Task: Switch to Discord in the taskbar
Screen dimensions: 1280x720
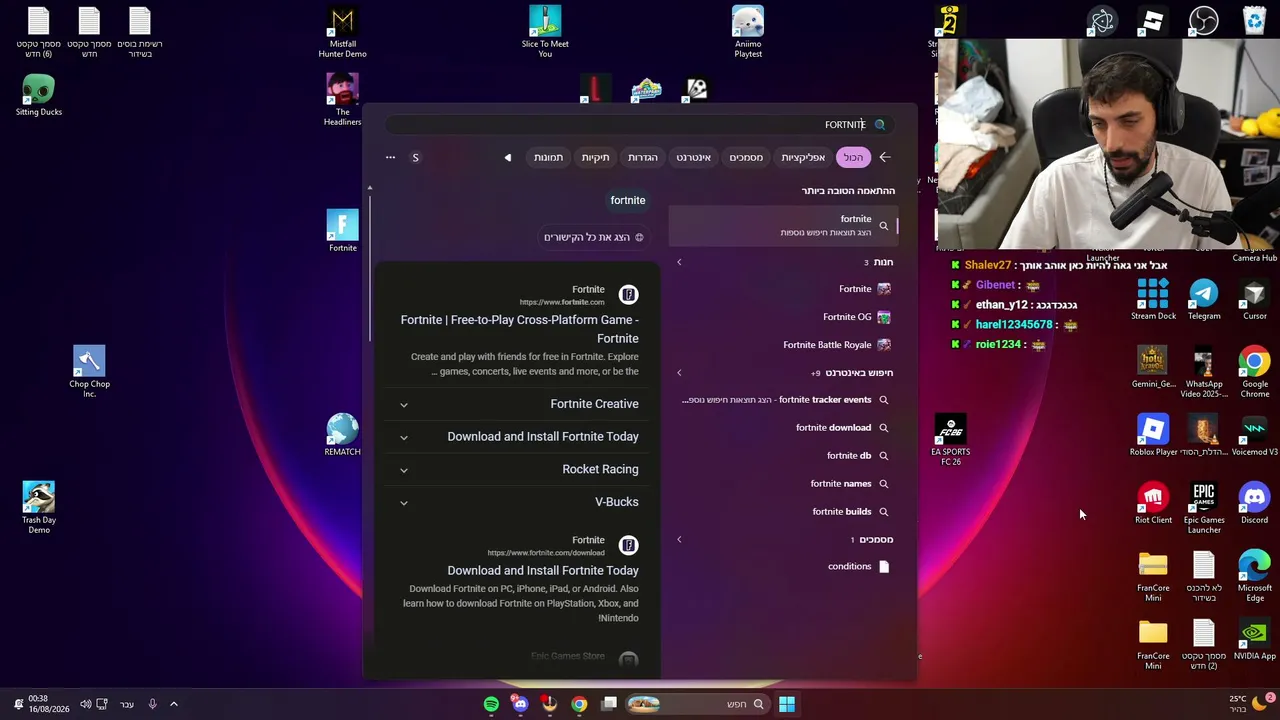Action: coord(520,704)
